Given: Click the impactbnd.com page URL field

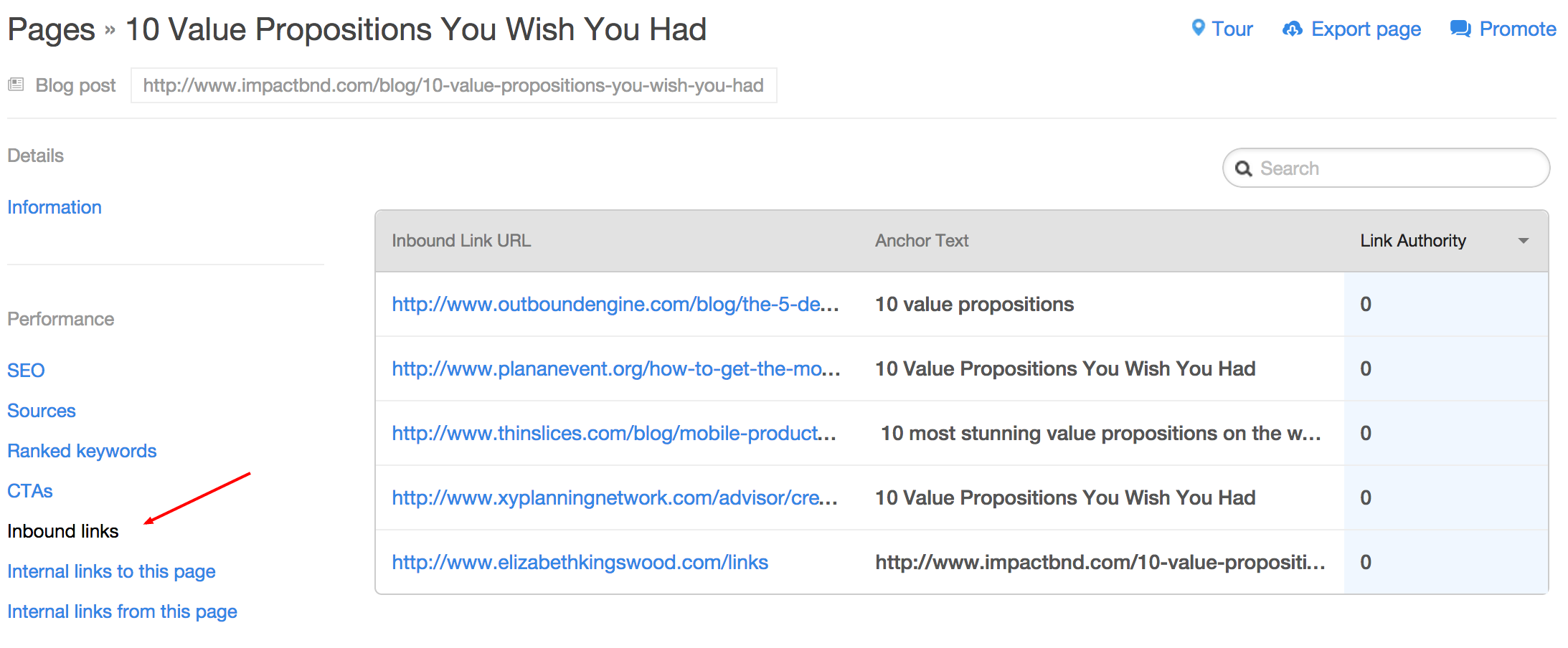Looking at the screenshot, I should tap(453, 85).
